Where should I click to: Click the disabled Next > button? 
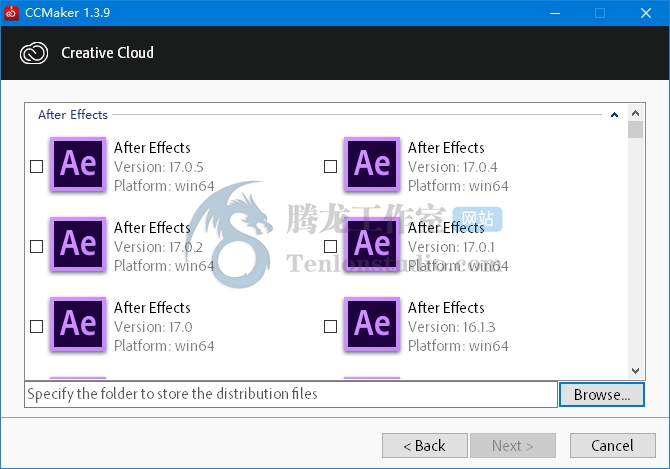click(x=513, y=446)
